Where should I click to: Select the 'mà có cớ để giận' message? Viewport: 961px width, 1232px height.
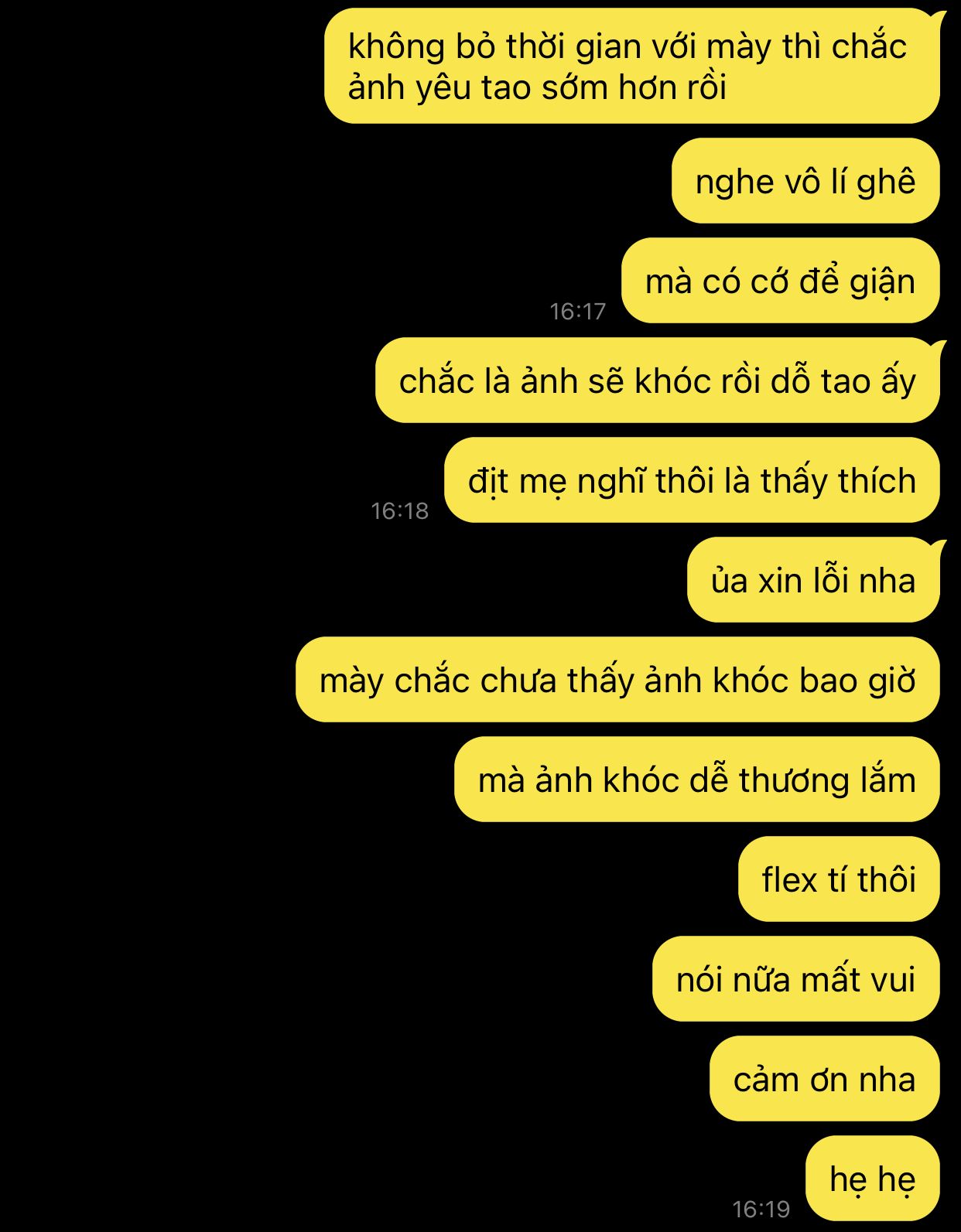[781, 281]
